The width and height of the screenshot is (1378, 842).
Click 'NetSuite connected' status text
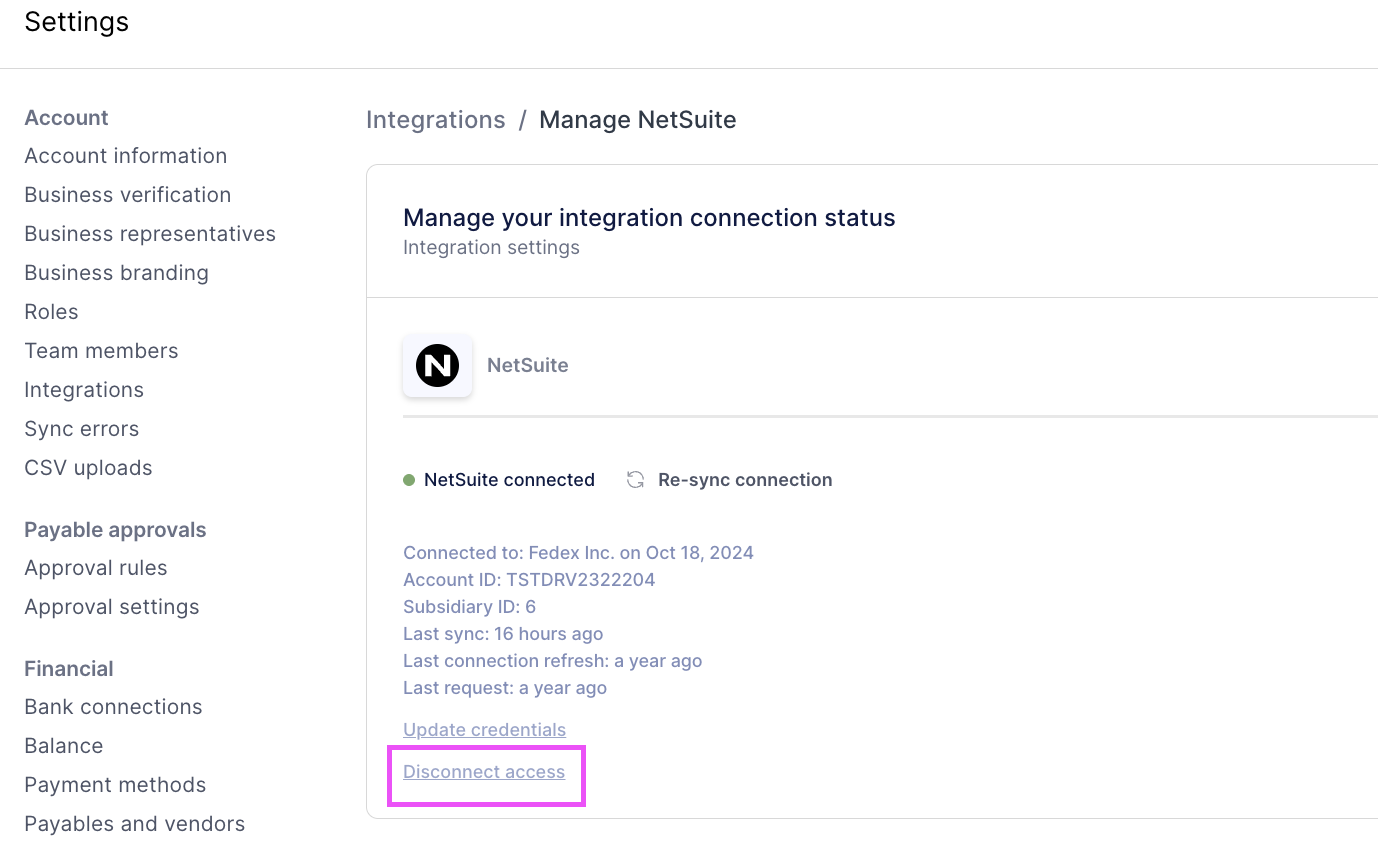click(x=509, y=480)
